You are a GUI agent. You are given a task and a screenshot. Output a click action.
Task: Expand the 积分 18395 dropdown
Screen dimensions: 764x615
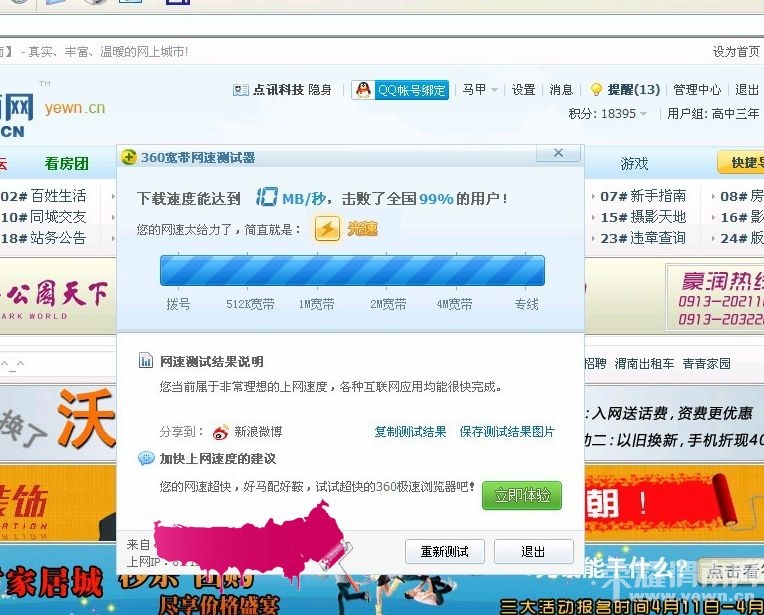(643, 114)
